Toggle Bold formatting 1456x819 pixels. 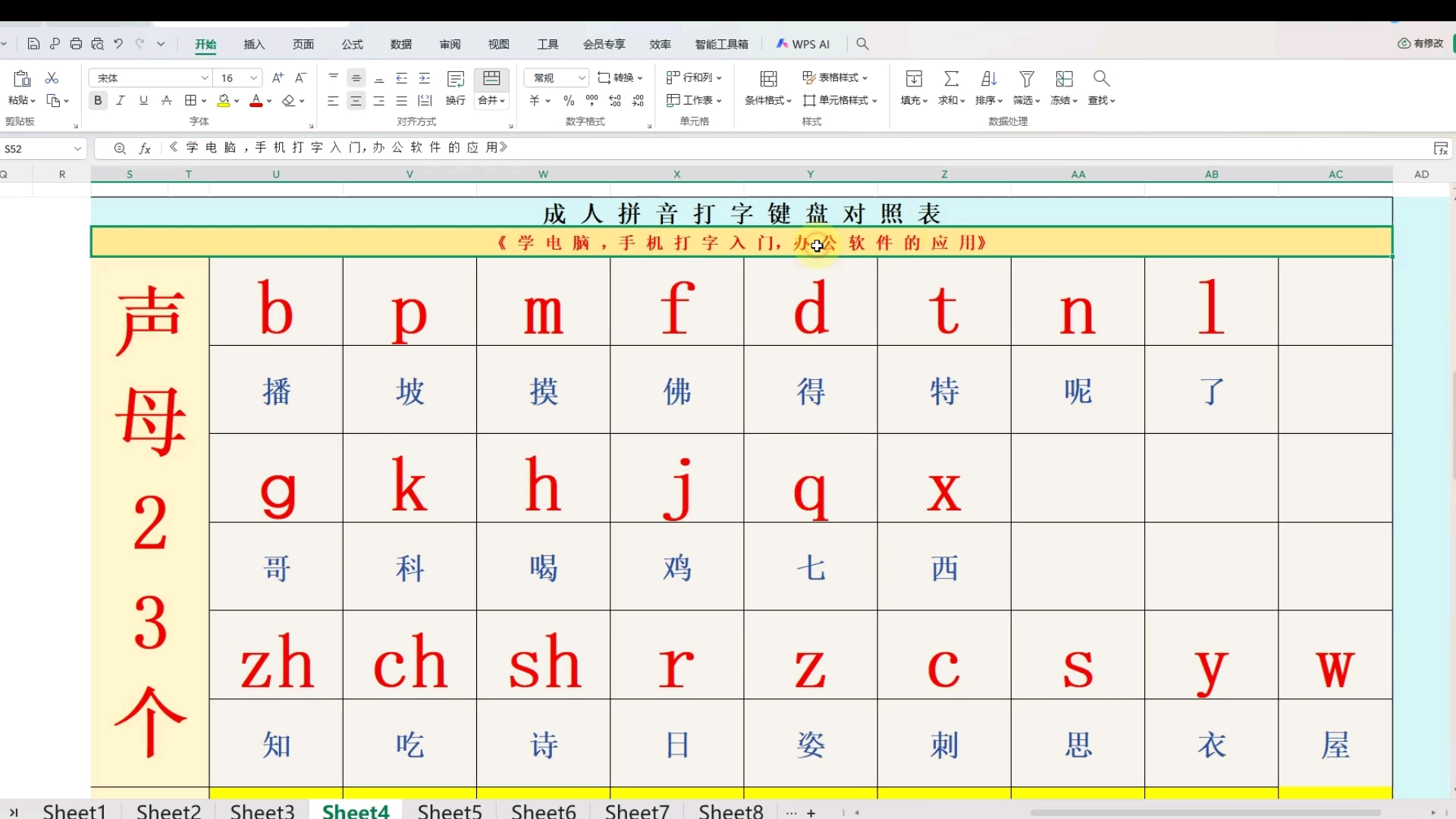tap(98, 100)
